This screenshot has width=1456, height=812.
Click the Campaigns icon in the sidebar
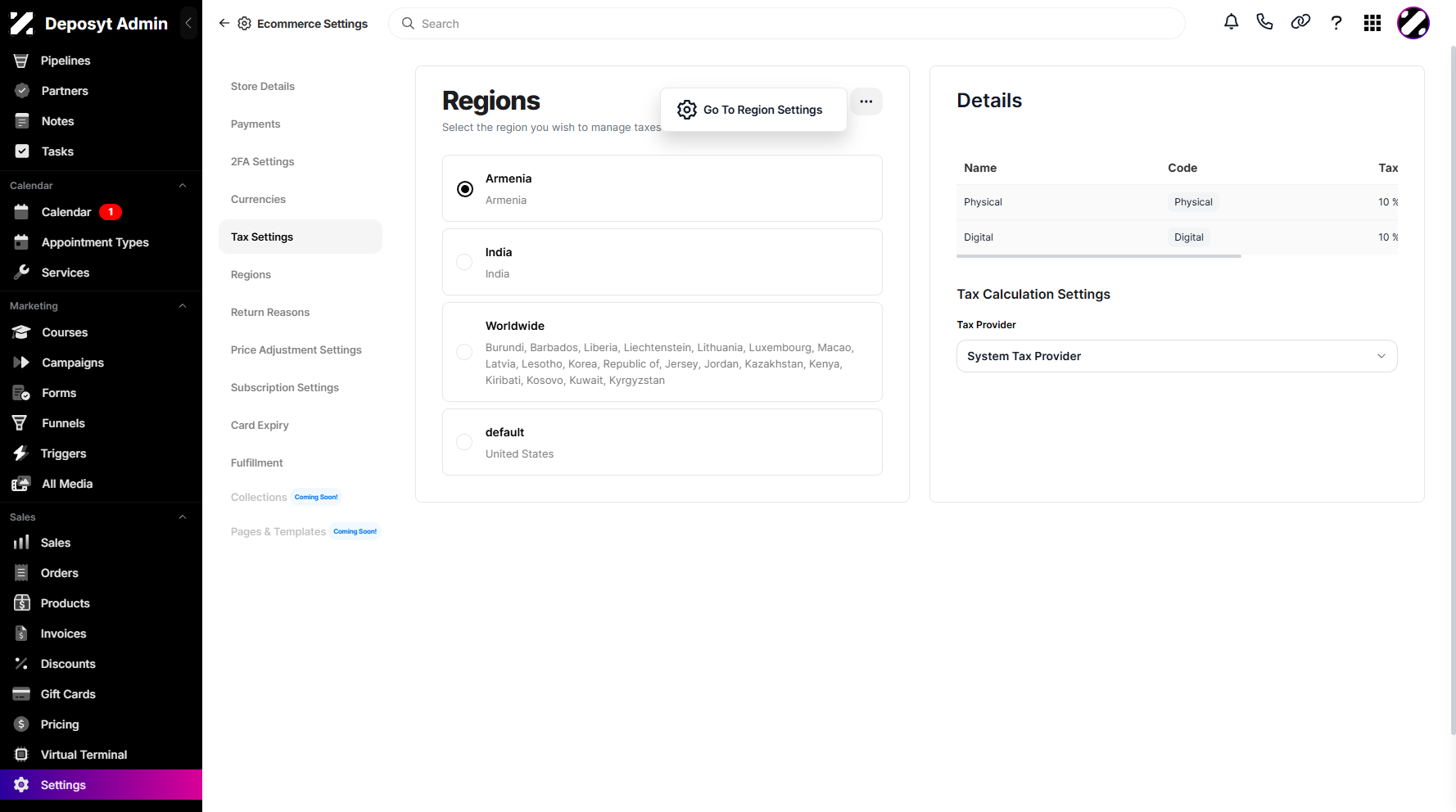click(x=21, y=363)
